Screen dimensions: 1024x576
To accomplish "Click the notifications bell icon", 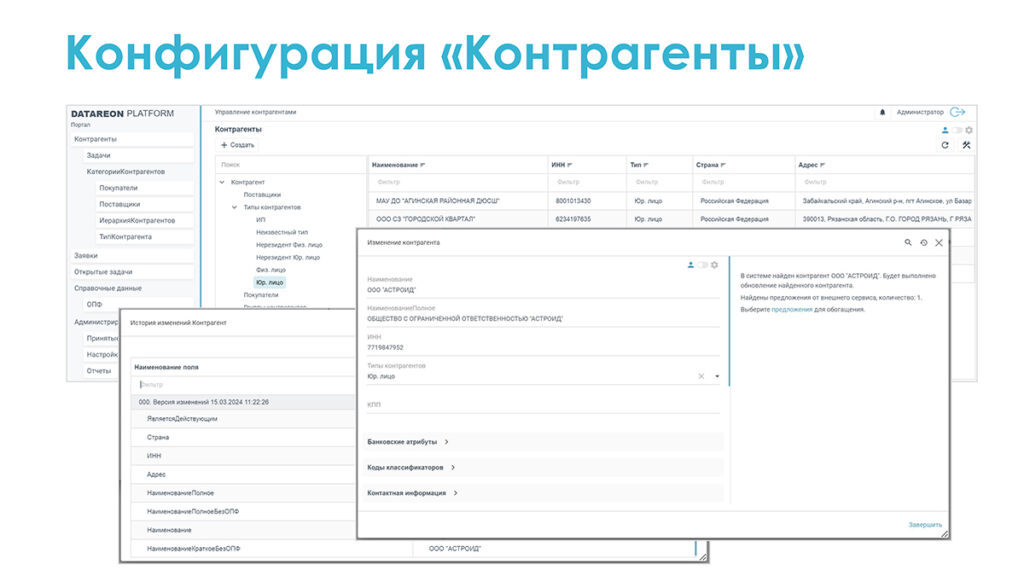I will point(882,113).
